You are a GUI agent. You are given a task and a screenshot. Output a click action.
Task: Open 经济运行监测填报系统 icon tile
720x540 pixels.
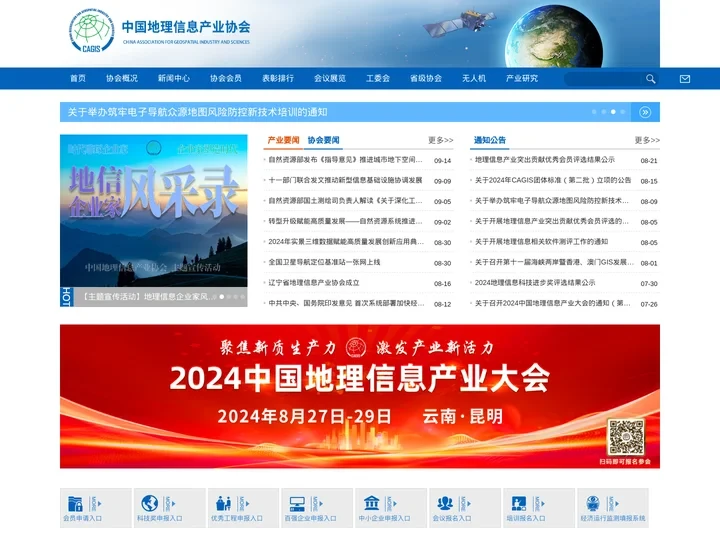(x=613, y=508)
